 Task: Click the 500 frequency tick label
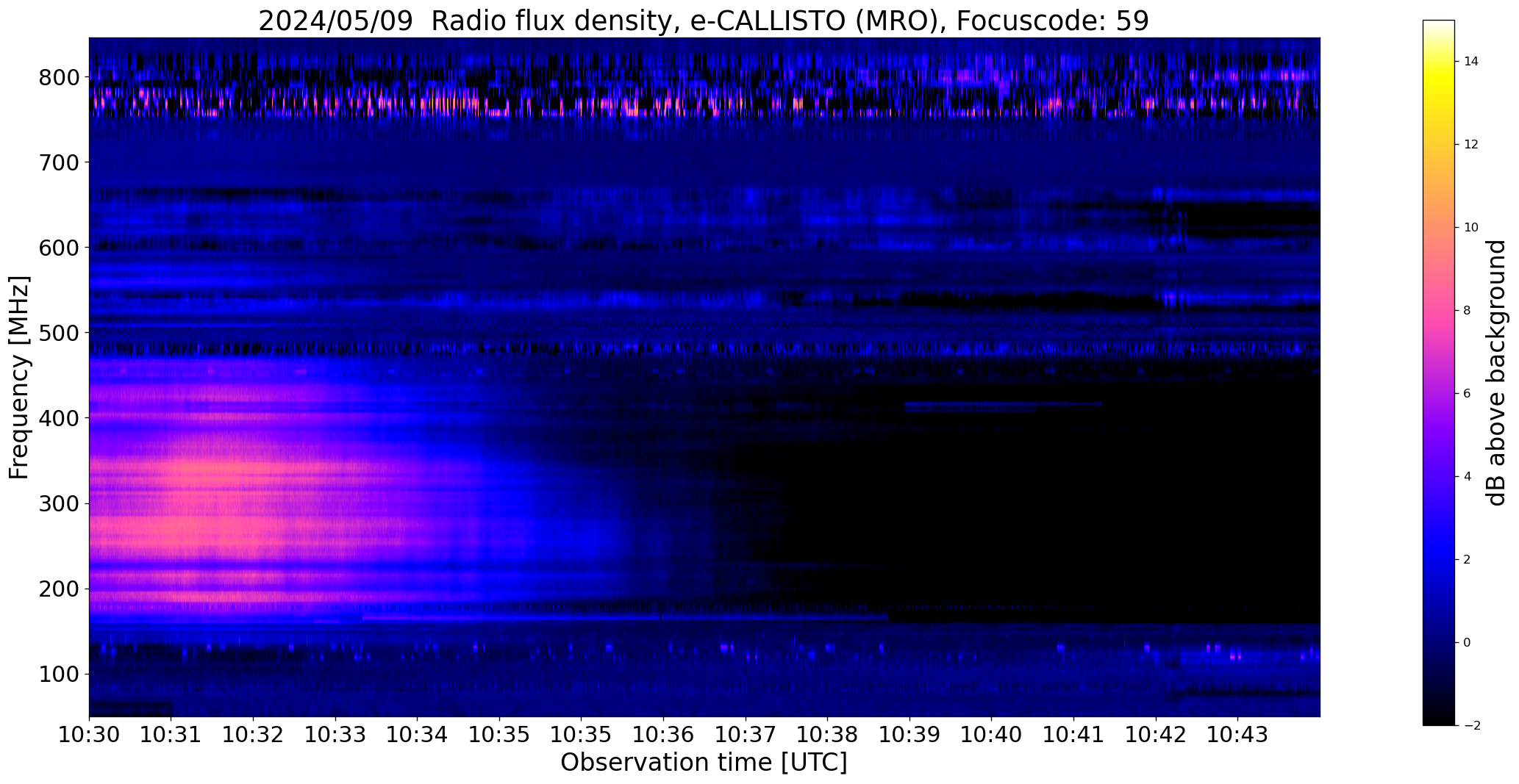59,333
